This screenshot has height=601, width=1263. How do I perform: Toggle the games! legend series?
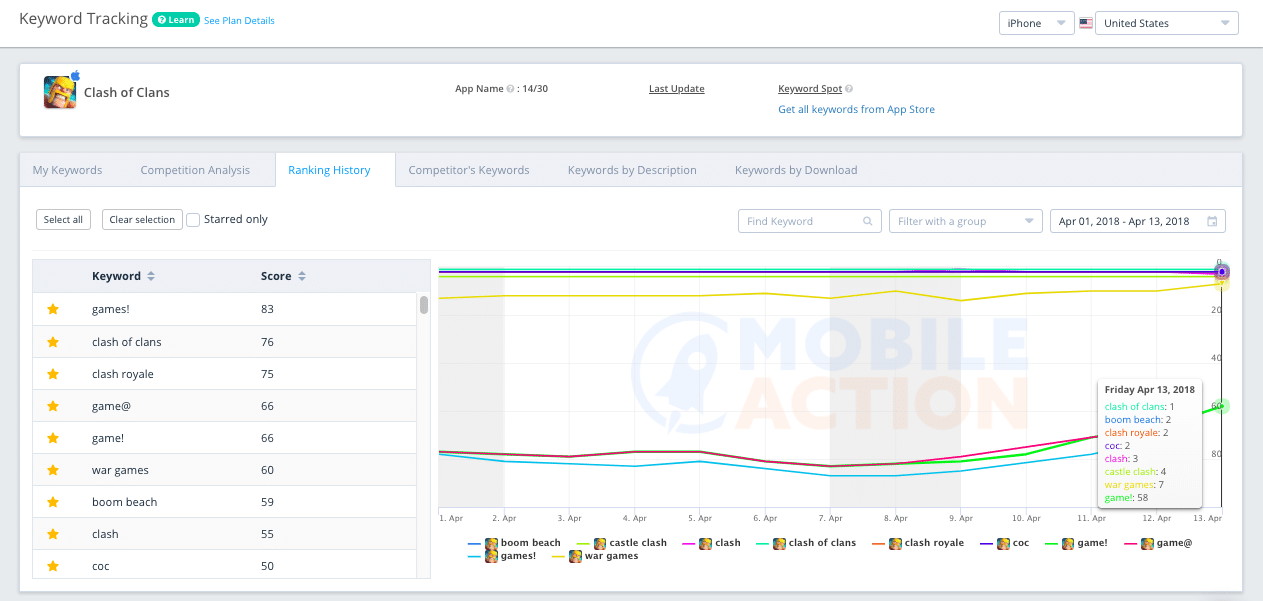pos(502,556)
